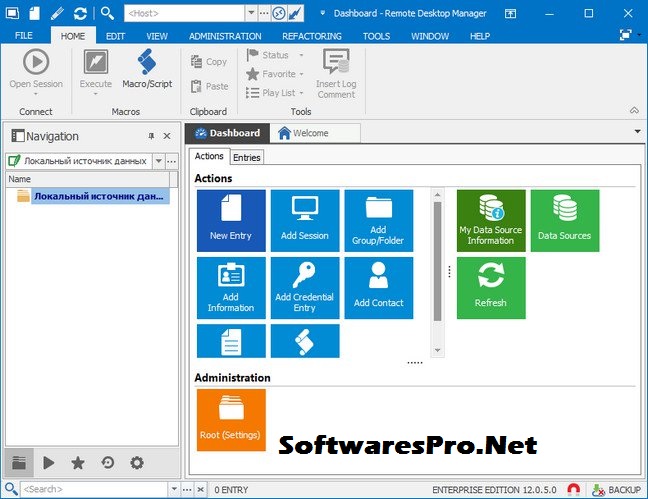Open the ADMINISTRATION ribbon tab
The width and height of the screenshot is (648, 499).
225,36
